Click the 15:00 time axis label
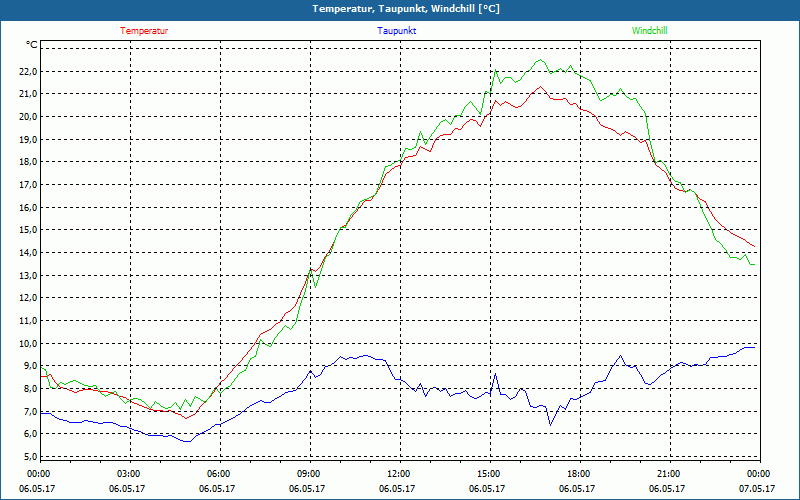The width and height of the screenshot is (800, 500). 490,474
